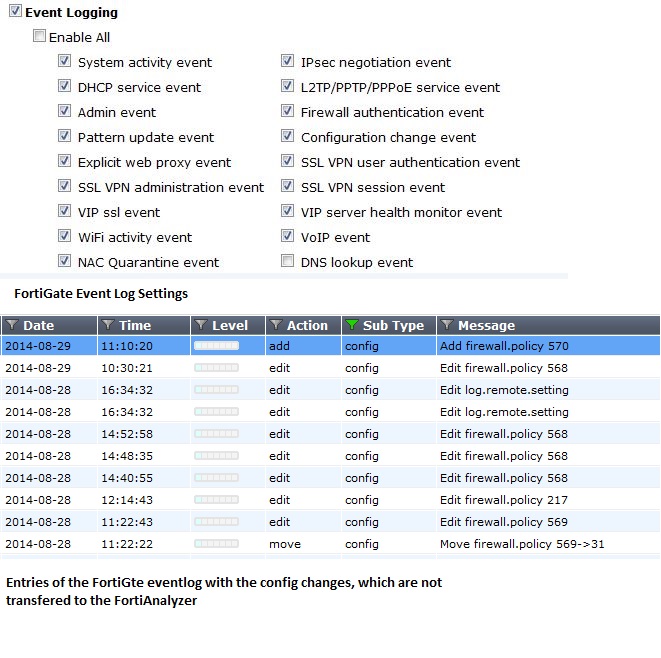Viewport: 661px width, 658px height.
Task: Toggle Admin event checkbox
Action: [64, 111]
